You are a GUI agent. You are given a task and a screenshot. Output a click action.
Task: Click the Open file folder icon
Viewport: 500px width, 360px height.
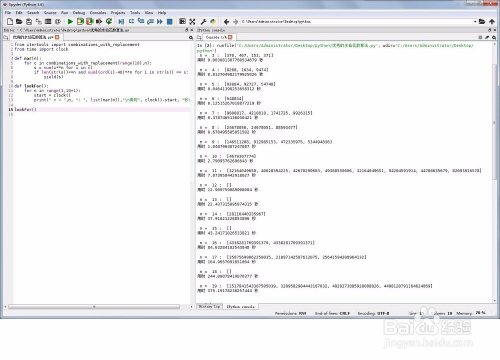click(x=19, y=22)
